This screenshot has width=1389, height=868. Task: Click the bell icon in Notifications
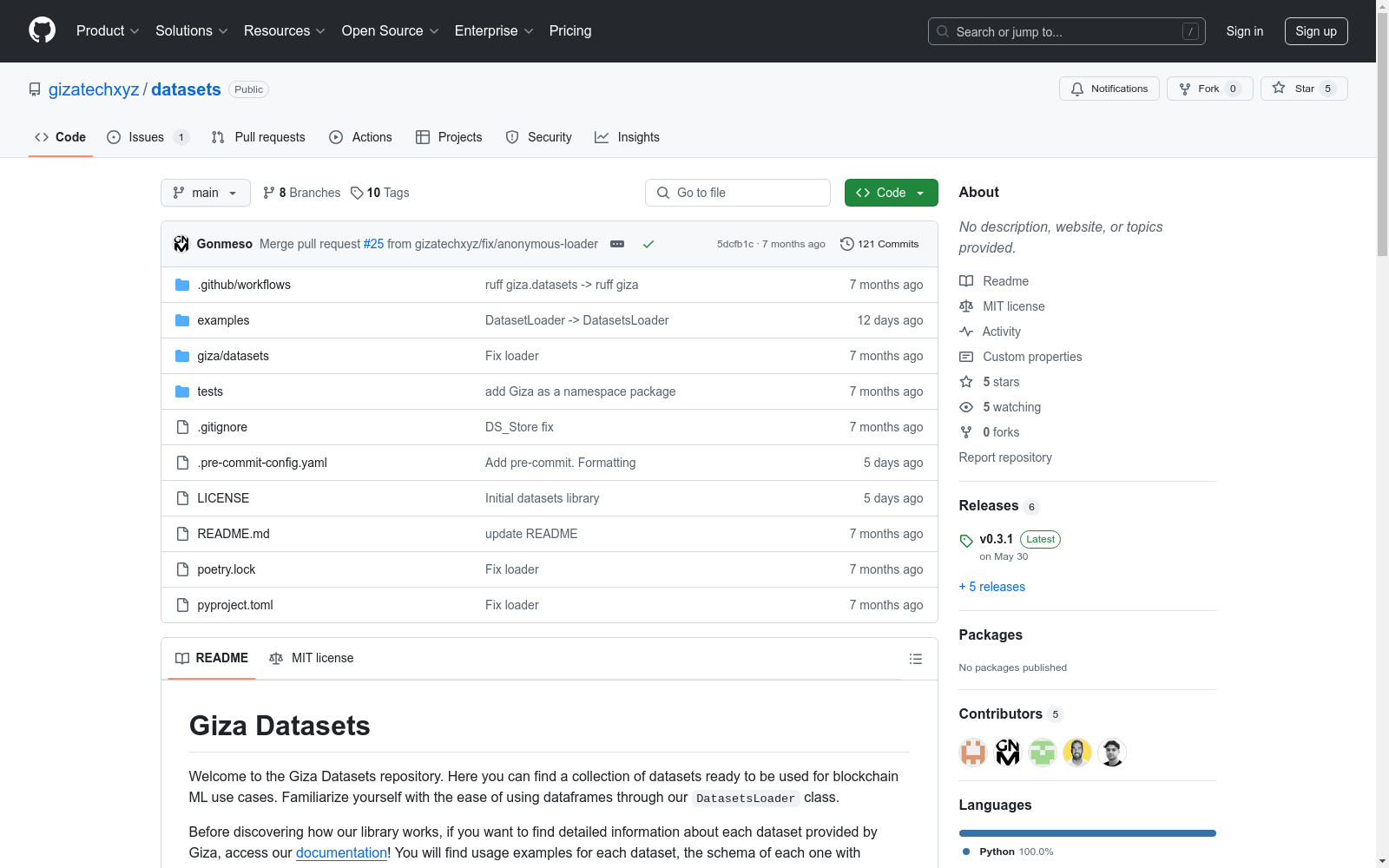point(1077,89)
